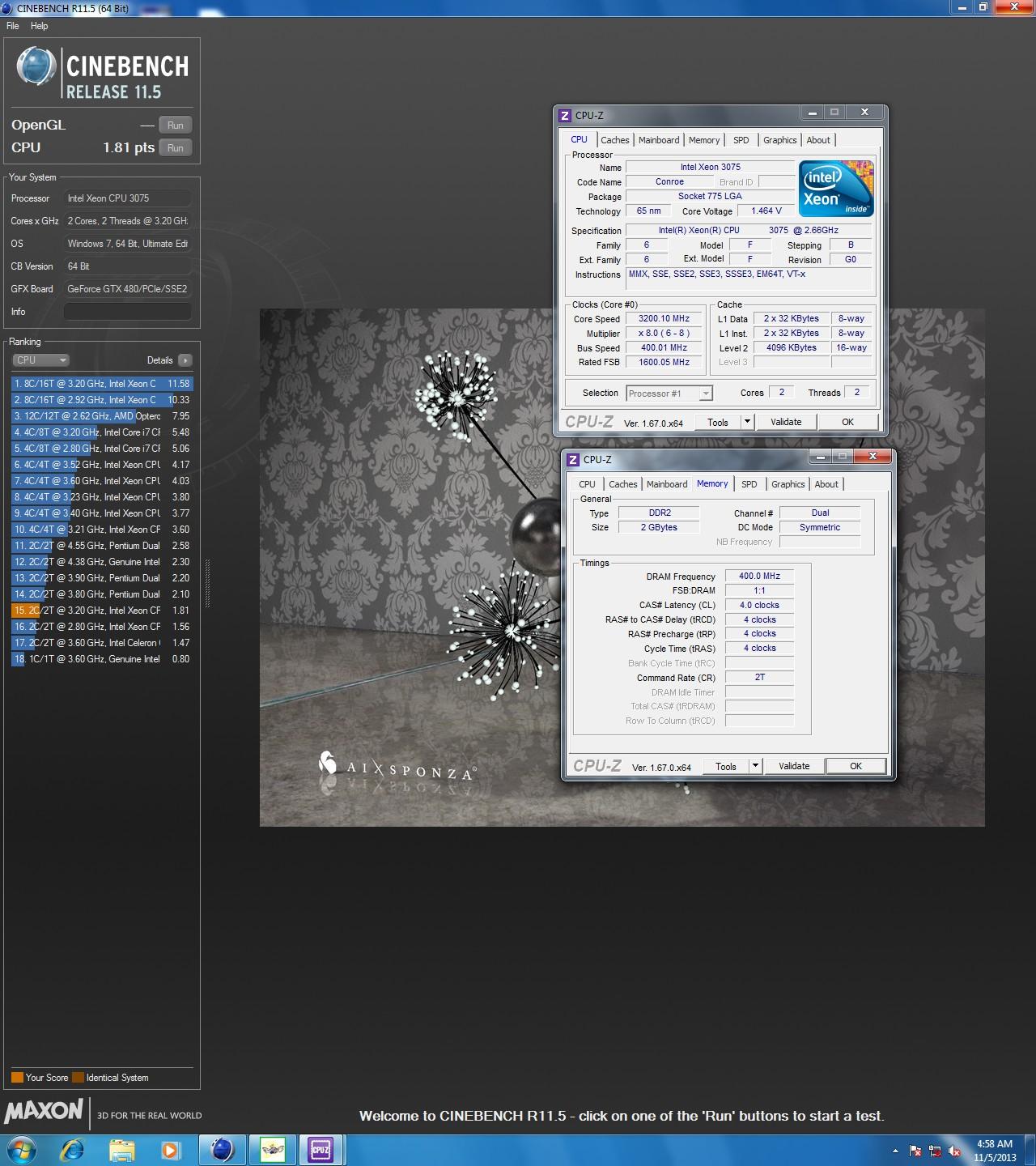Open SPD tab in lower CPU-Z window

(x=749, y=484)
